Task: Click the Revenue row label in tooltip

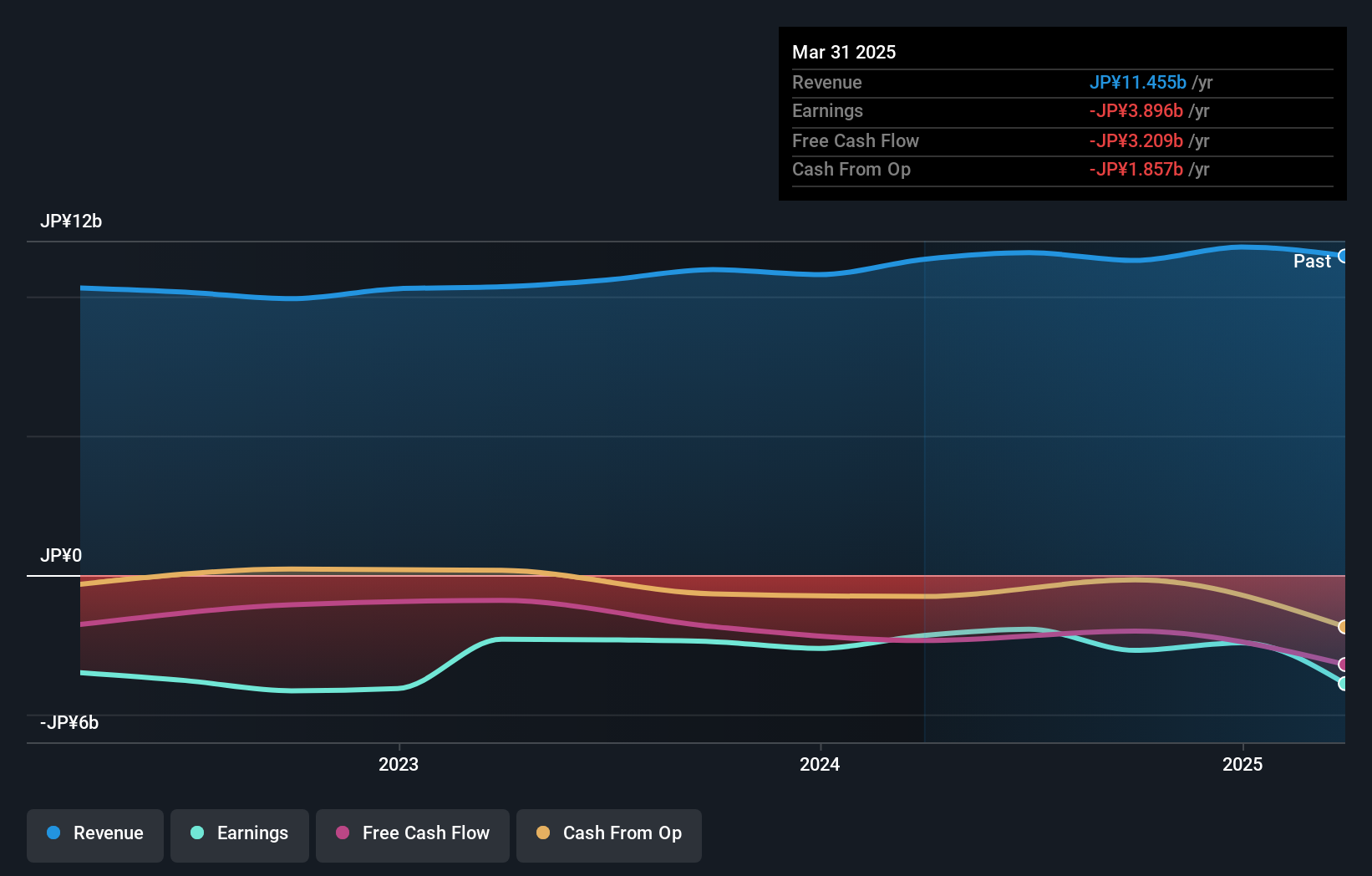Action: pyautogui.click(x=827, y=83)
